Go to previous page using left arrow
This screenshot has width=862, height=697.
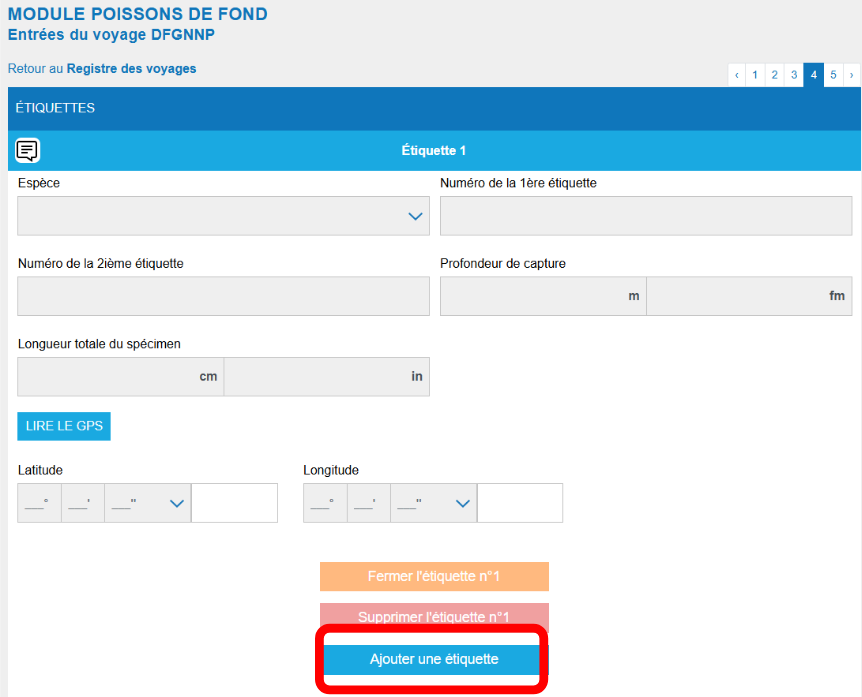pos(738,75)
